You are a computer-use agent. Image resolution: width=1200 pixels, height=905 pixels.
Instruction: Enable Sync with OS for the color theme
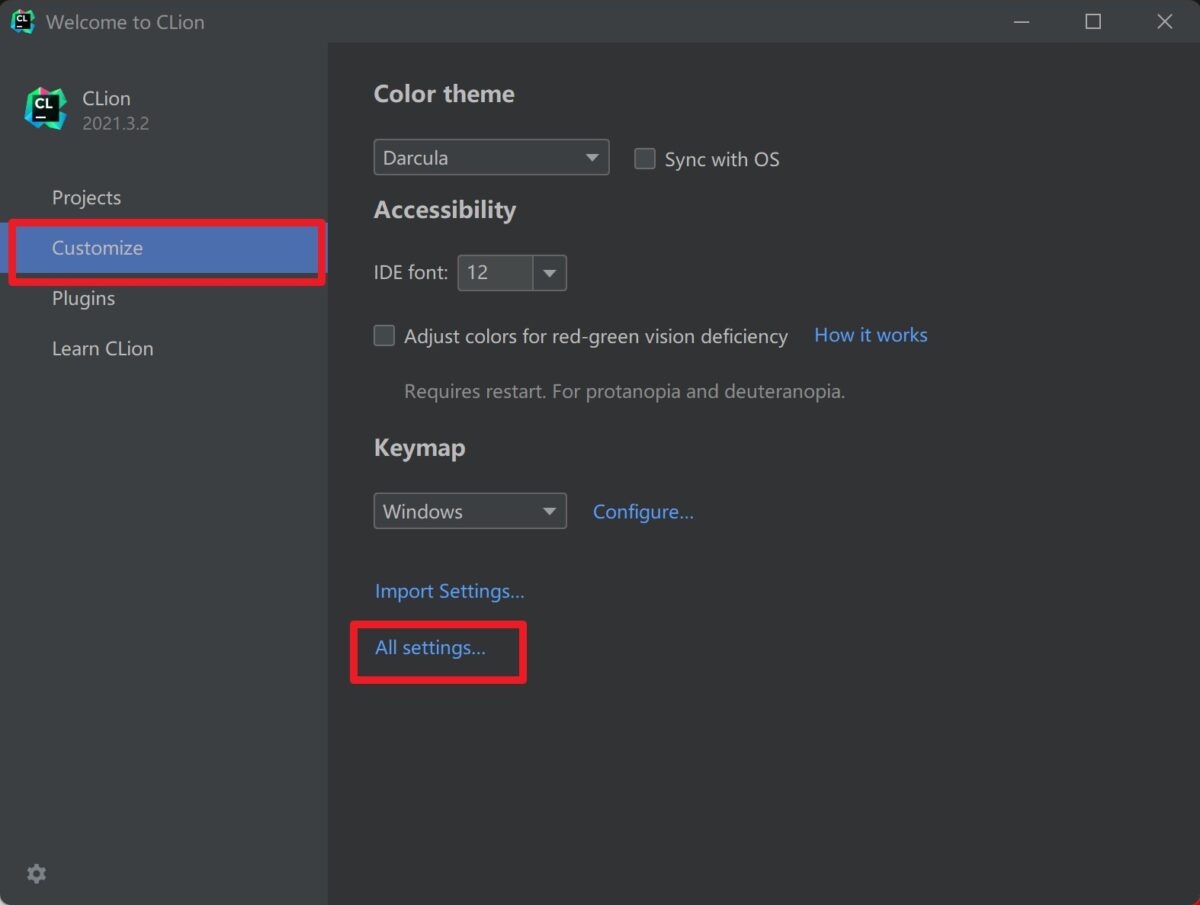644,158
